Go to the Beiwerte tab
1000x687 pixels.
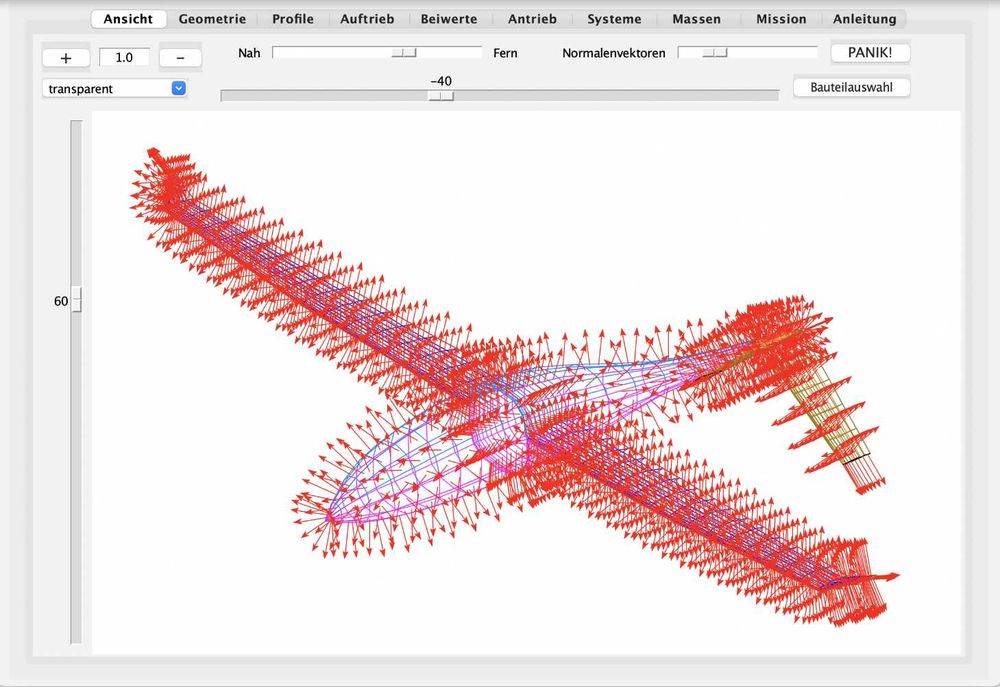tap(449, 19)
